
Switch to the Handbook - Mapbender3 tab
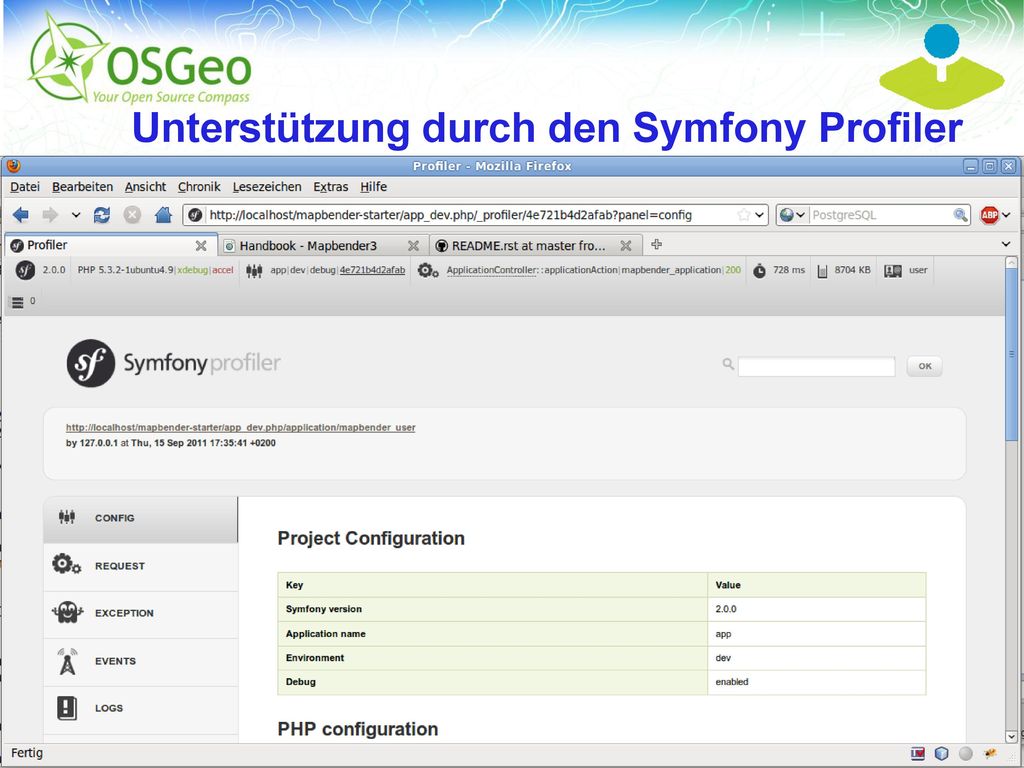click(323, 246)
